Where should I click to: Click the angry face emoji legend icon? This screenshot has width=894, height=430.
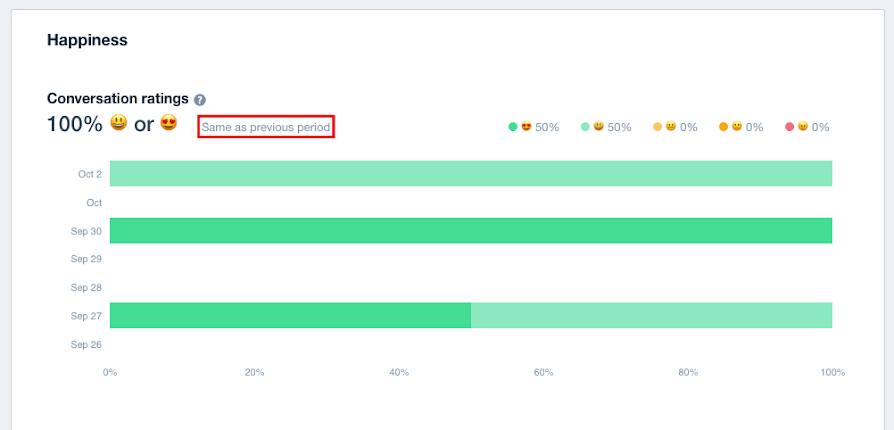point(803,127)
